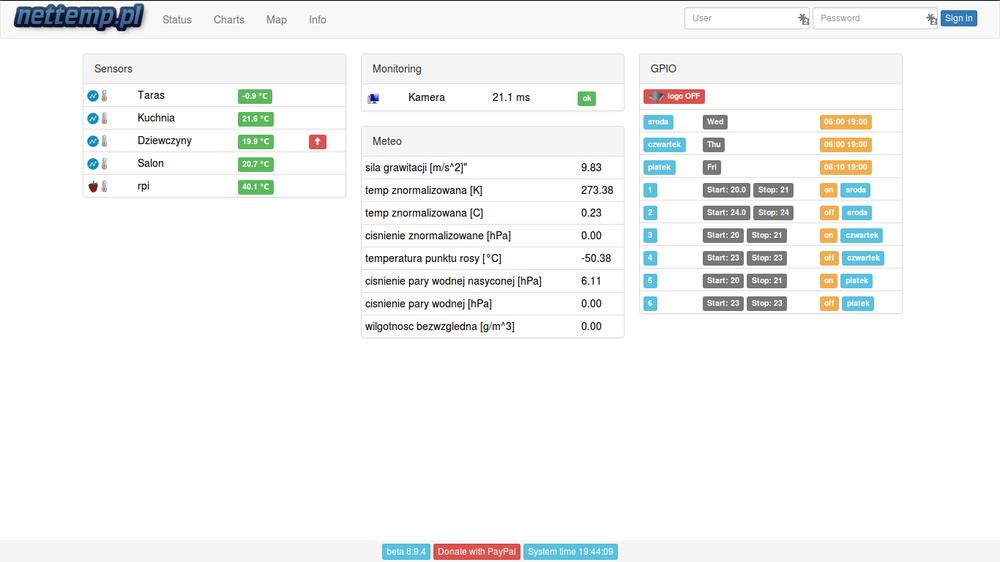The image size is (1000, 562).
Task: Click the Password input field
Action: click(x=875, y=18)
